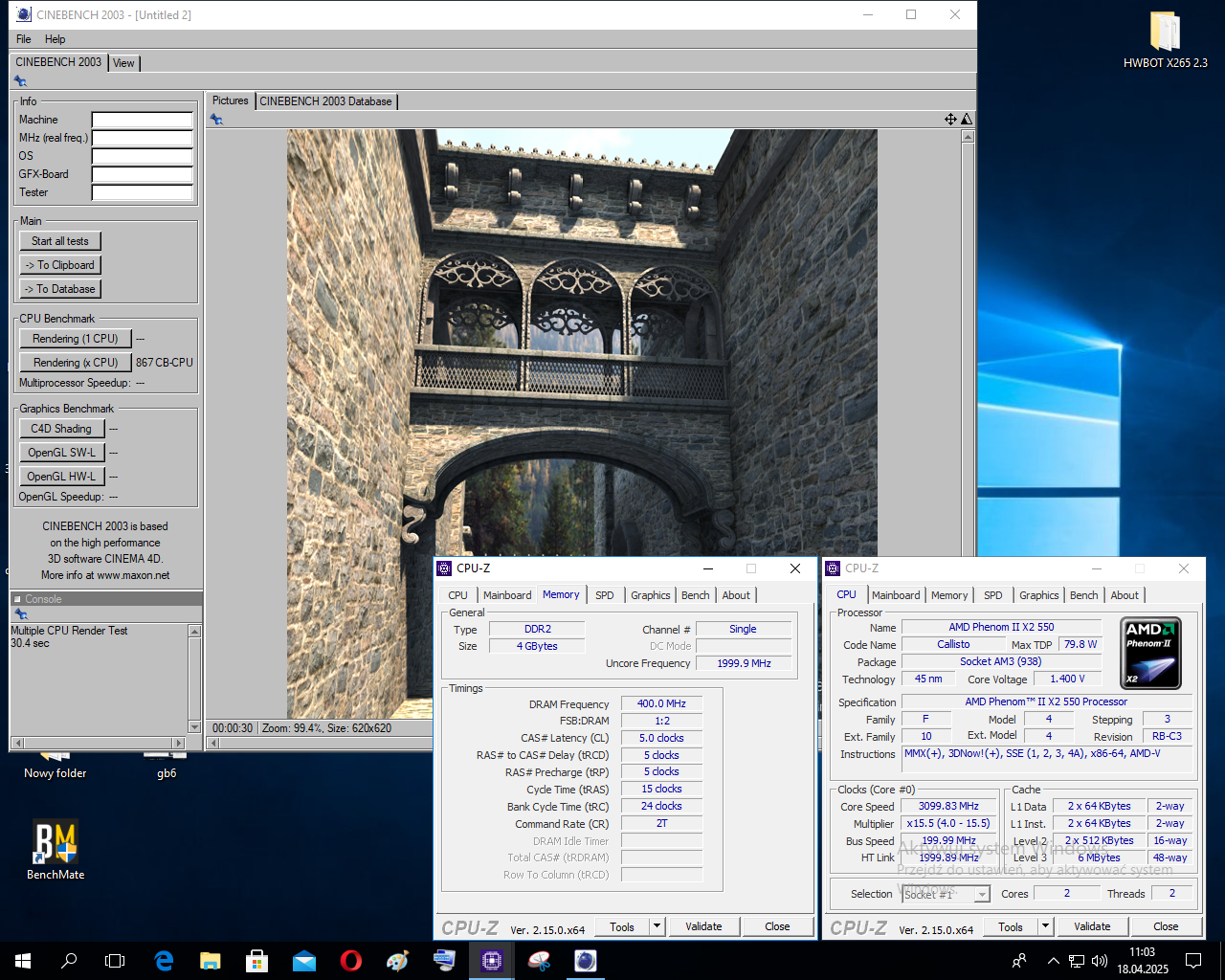Click Validate in right CPU-Z window

[1092, 926]
